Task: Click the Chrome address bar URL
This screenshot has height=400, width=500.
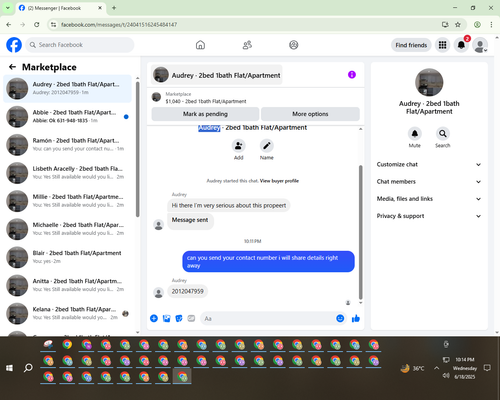Action: pyautogui.click(x=119, y=25)
